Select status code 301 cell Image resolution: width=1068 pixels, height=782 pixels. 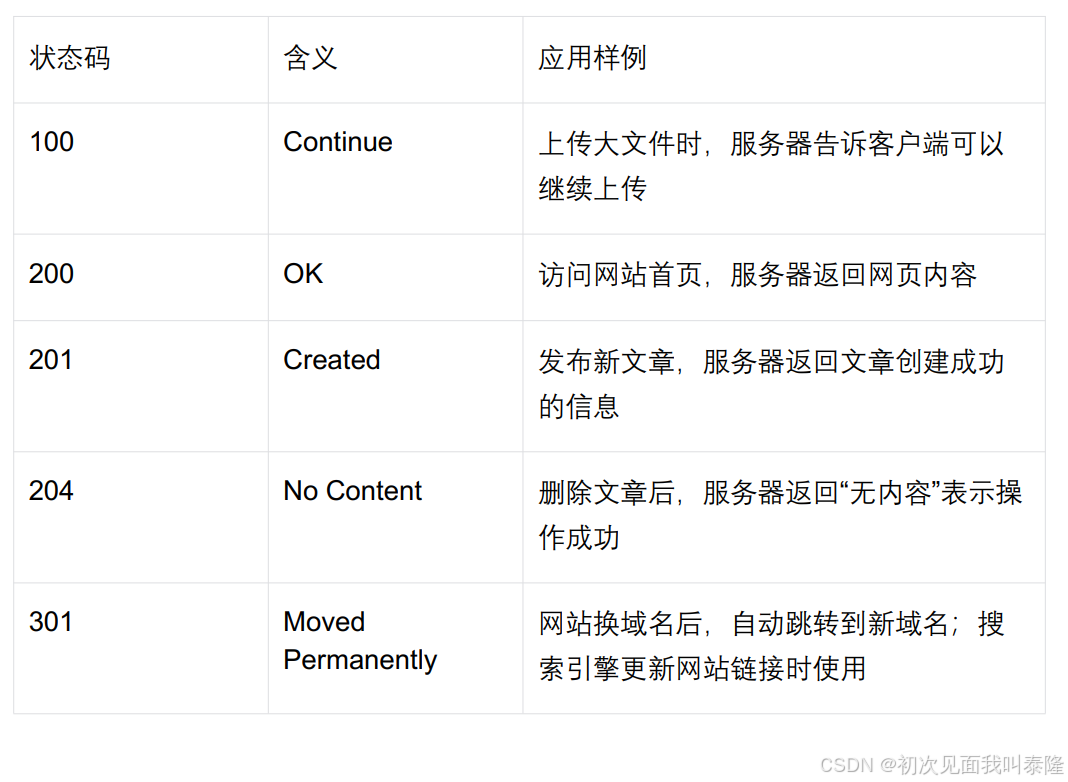141,648
